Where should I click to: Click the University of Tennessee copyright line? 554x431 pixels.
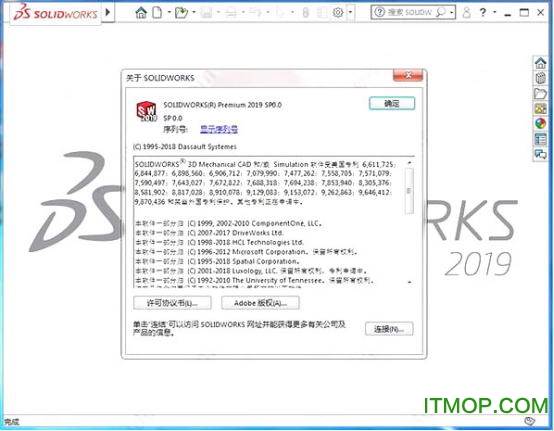click(x=255, y=281)
